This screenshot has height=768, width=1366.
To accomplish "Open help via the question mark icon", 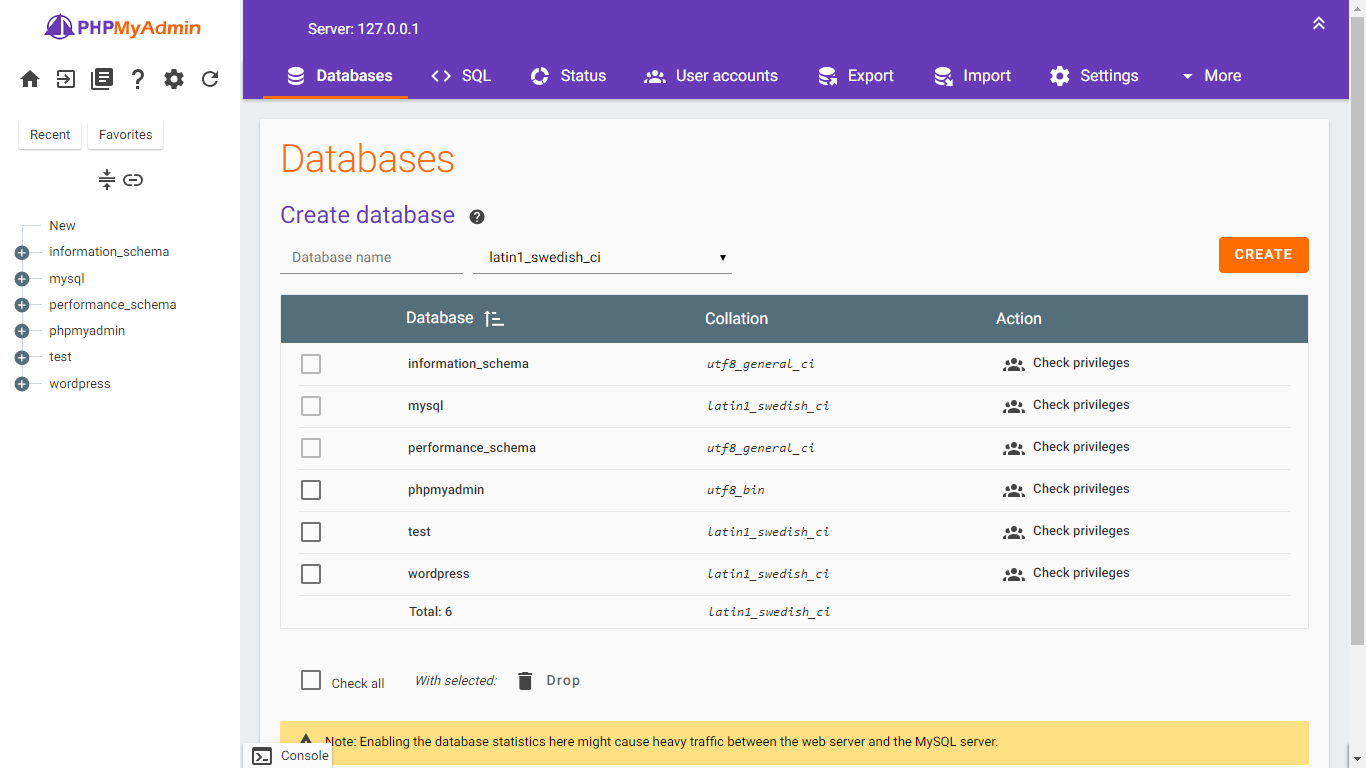I will [x=138, y=79].
